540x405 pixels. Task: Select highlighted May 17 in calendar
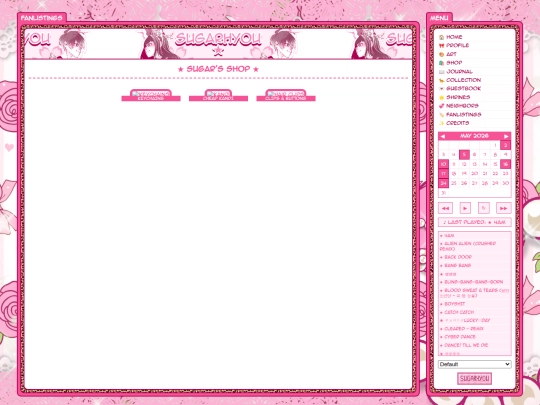click(443, 174)
